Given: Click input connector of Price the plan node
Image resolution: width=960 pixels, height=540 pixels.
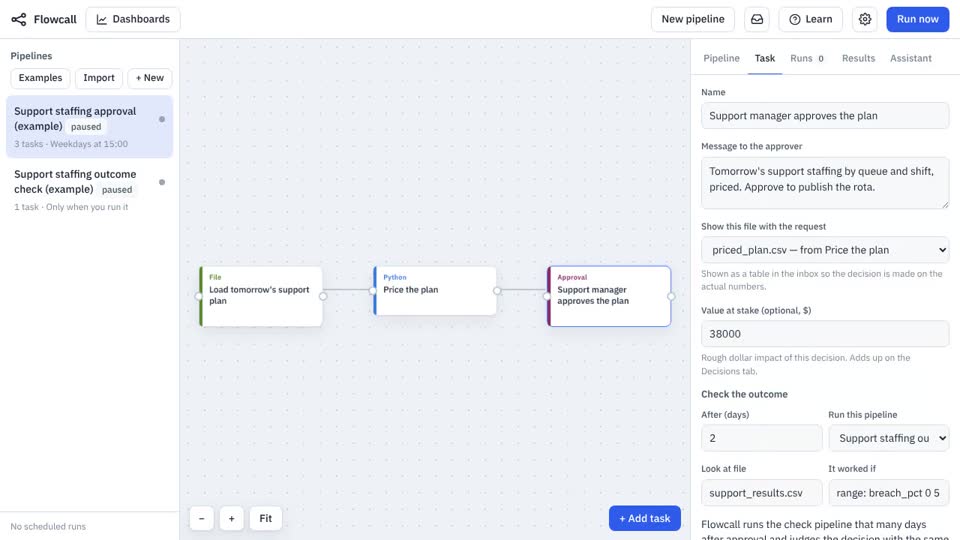Looking at the screenshot, I should pyautogui.click(x=373, y=291).
